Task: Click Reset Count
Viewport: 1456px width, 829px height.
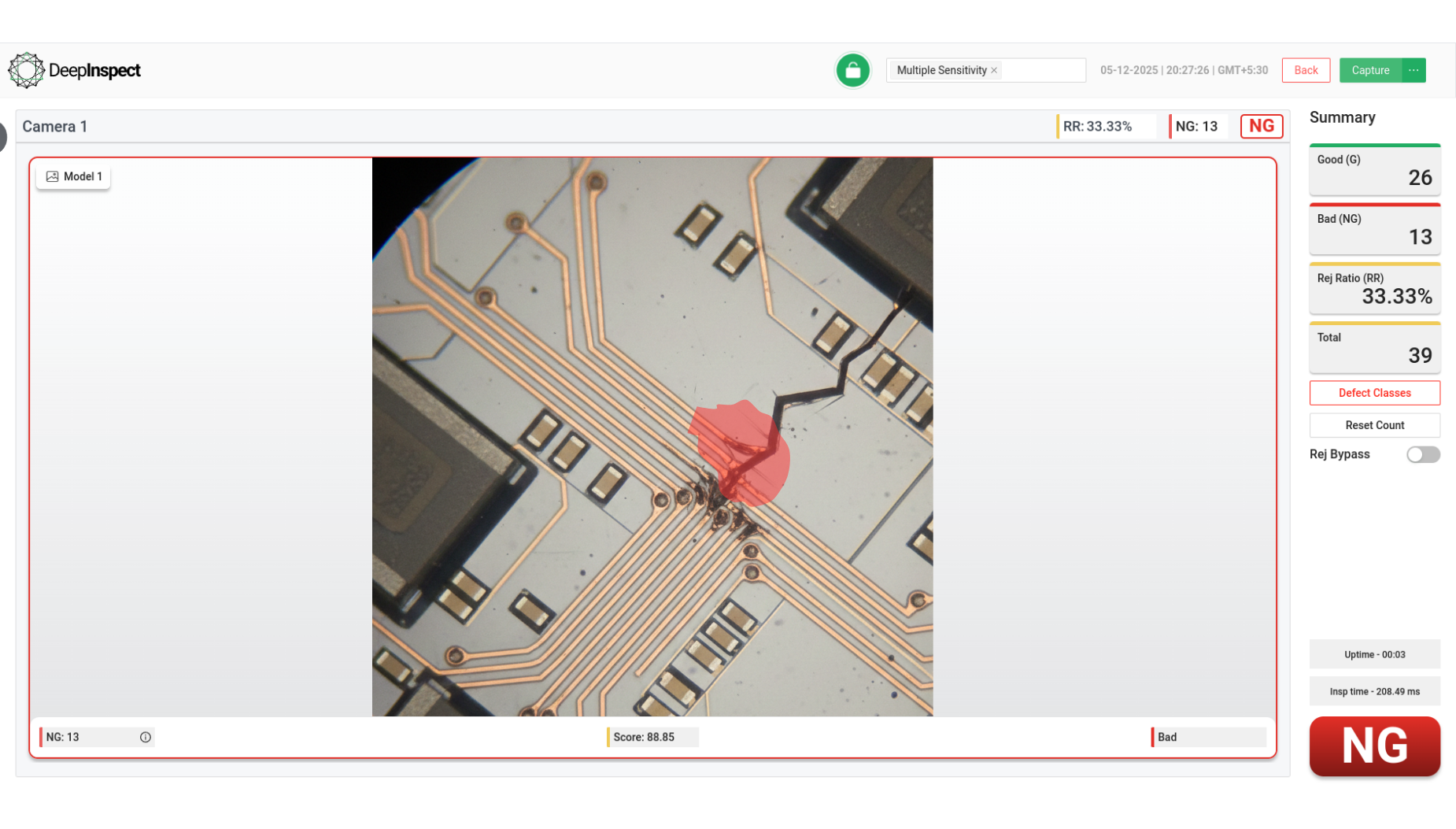Action: coord(1374,425)
